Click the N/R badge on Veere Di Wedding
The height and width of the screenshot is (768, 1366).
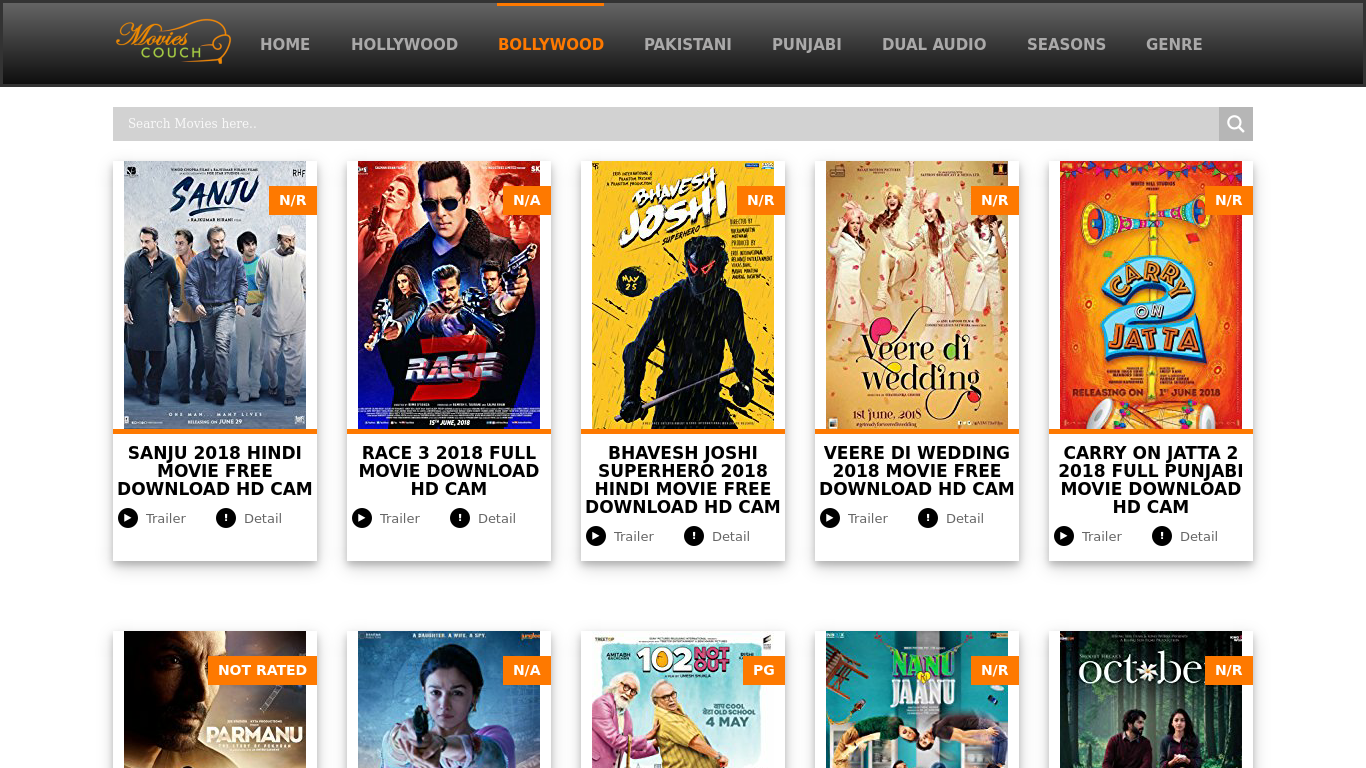pos(995,200)
